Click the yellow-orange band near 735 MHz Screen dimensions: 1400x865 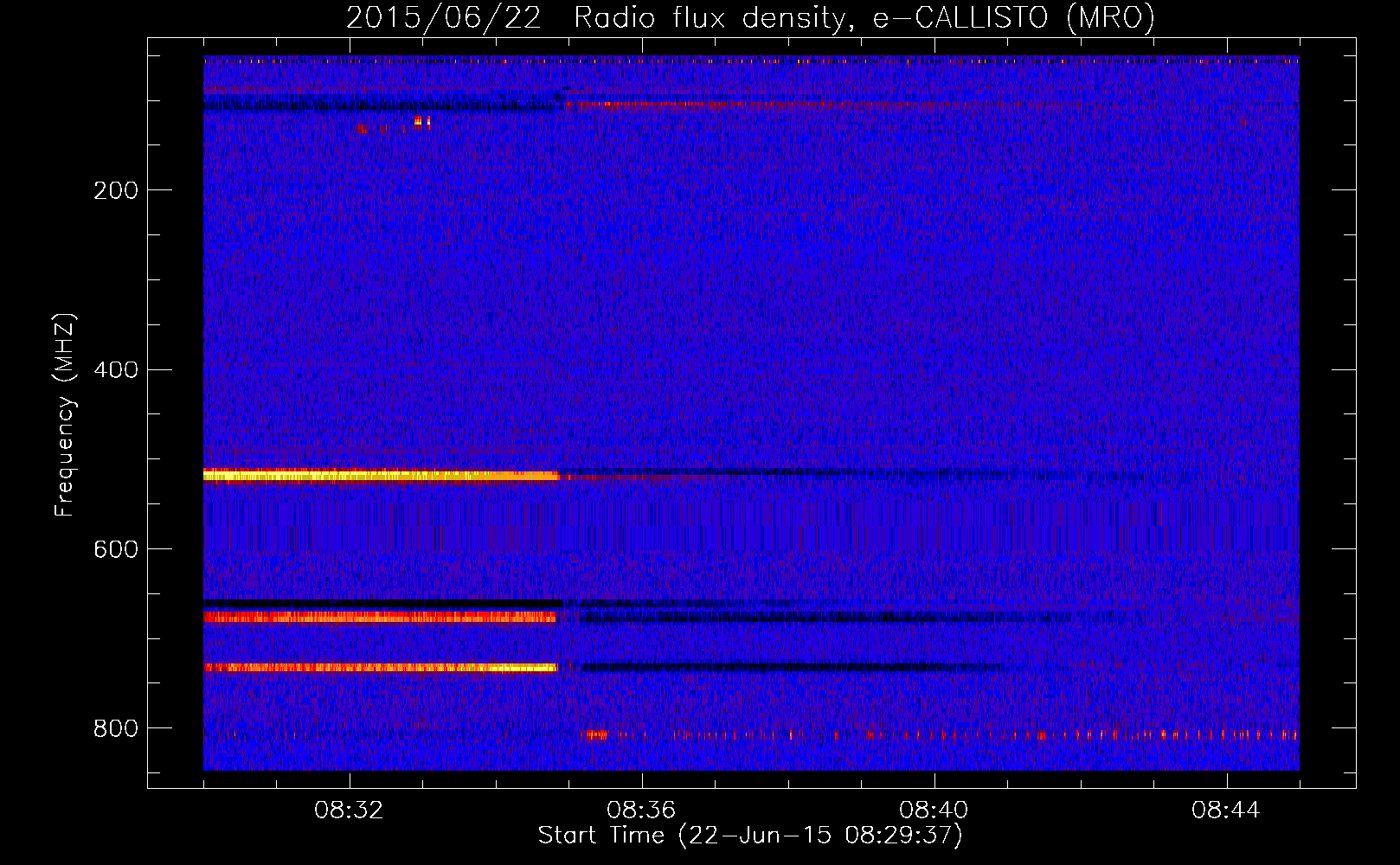click(380, 668)
